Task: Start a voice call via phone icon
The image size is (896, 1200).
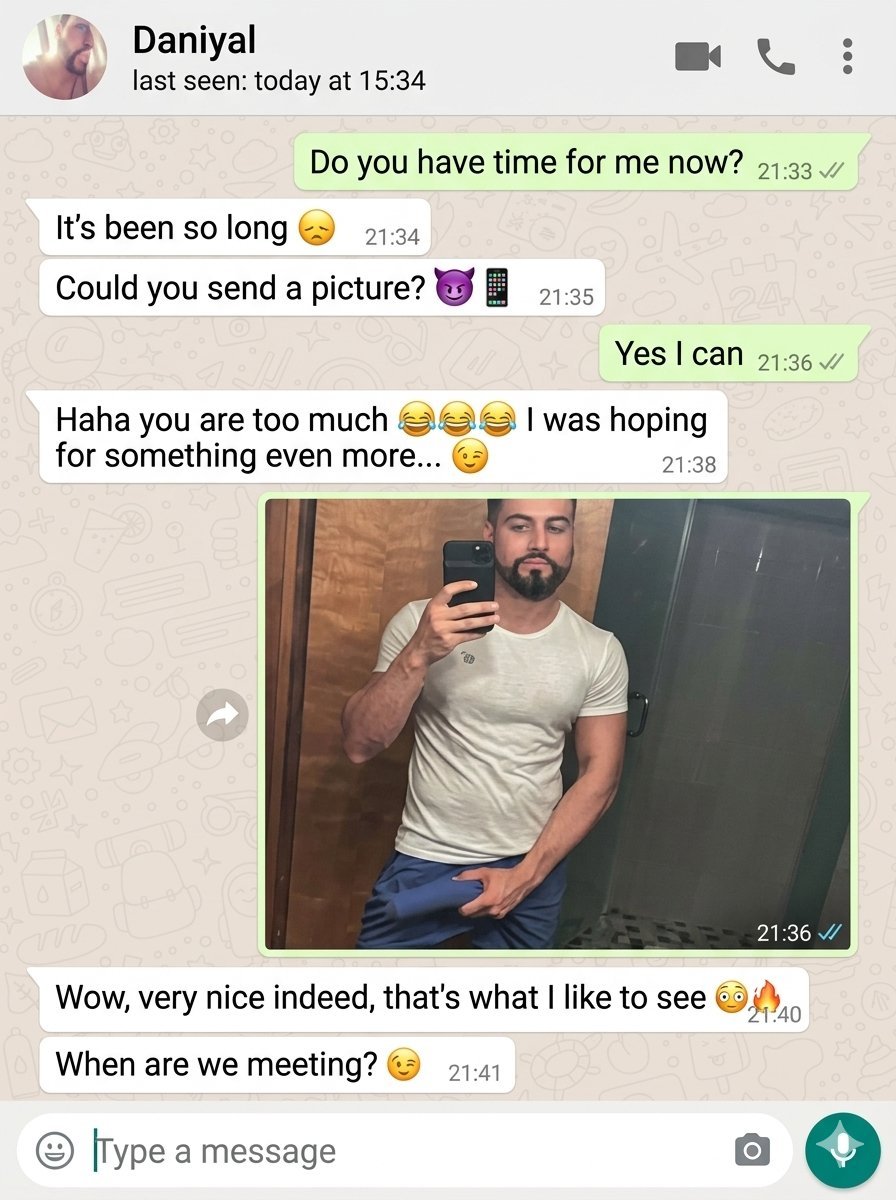Action: (x=775, y=57)
